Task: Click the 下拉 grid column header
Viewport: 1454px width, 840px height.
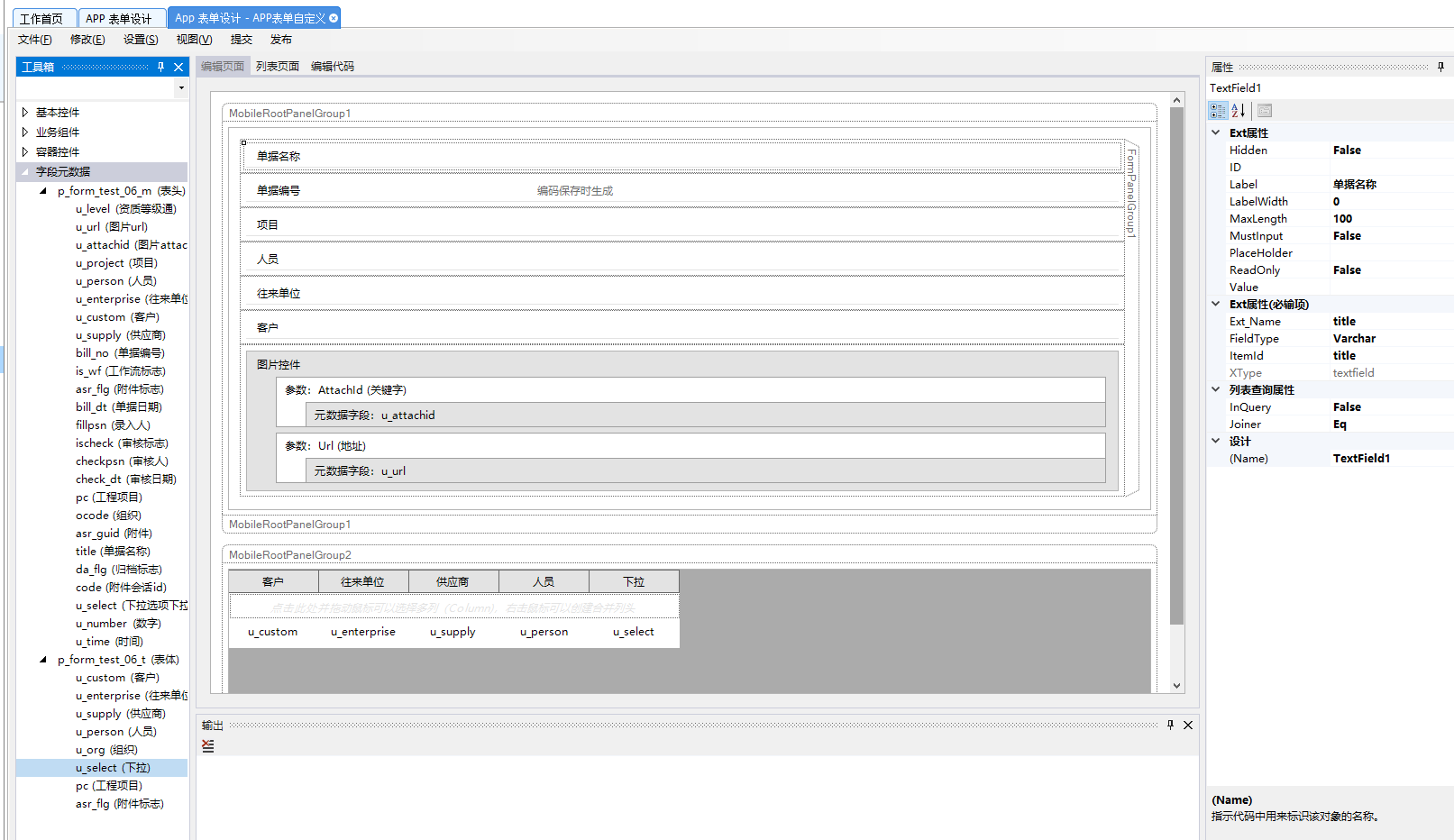Action: pos(634,581)
